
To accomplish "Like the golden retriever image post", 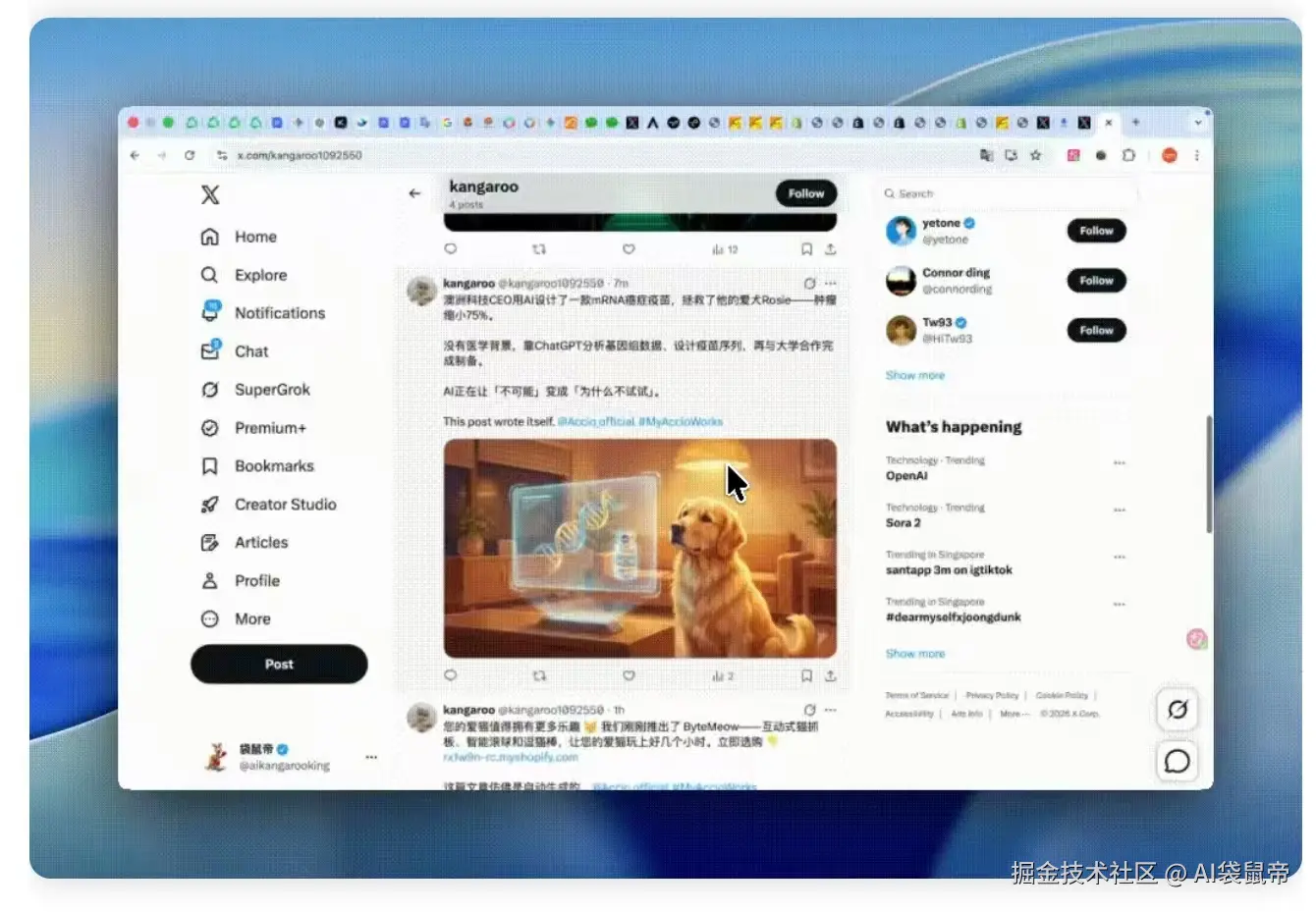I will (x=629, y=675).
